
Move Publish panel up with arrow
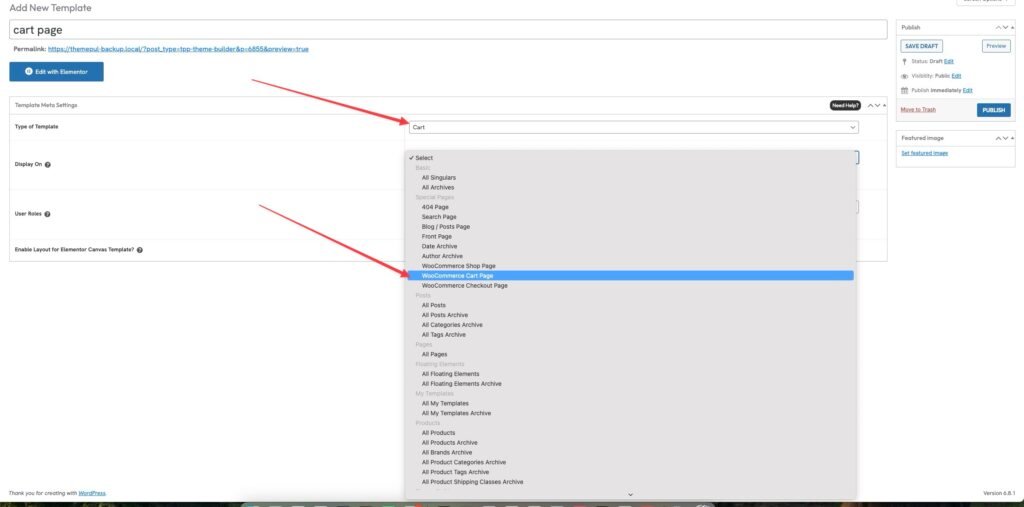[999, 27]
